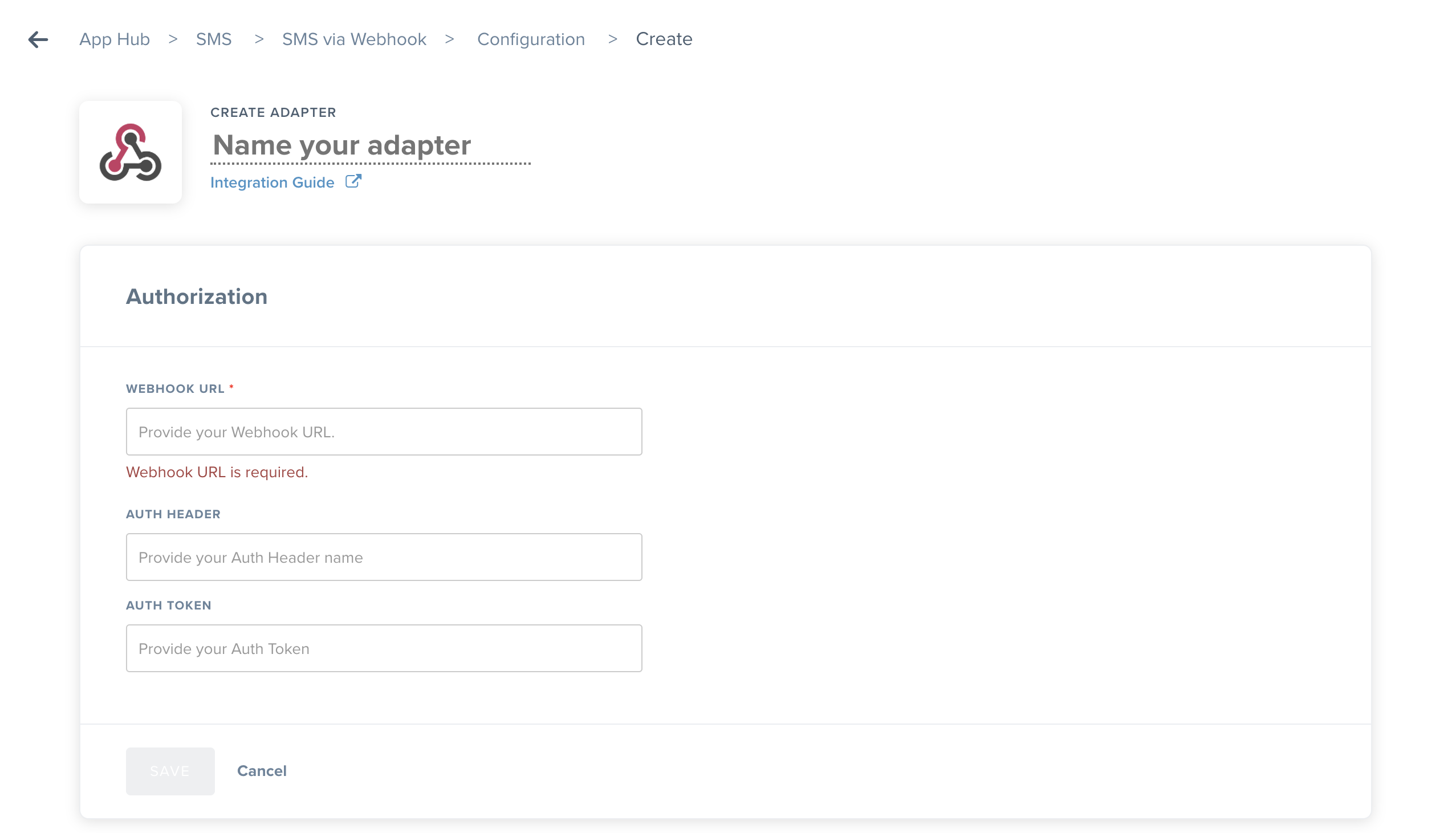
Task: Click the Cancel button
Action: click(262, 772)
